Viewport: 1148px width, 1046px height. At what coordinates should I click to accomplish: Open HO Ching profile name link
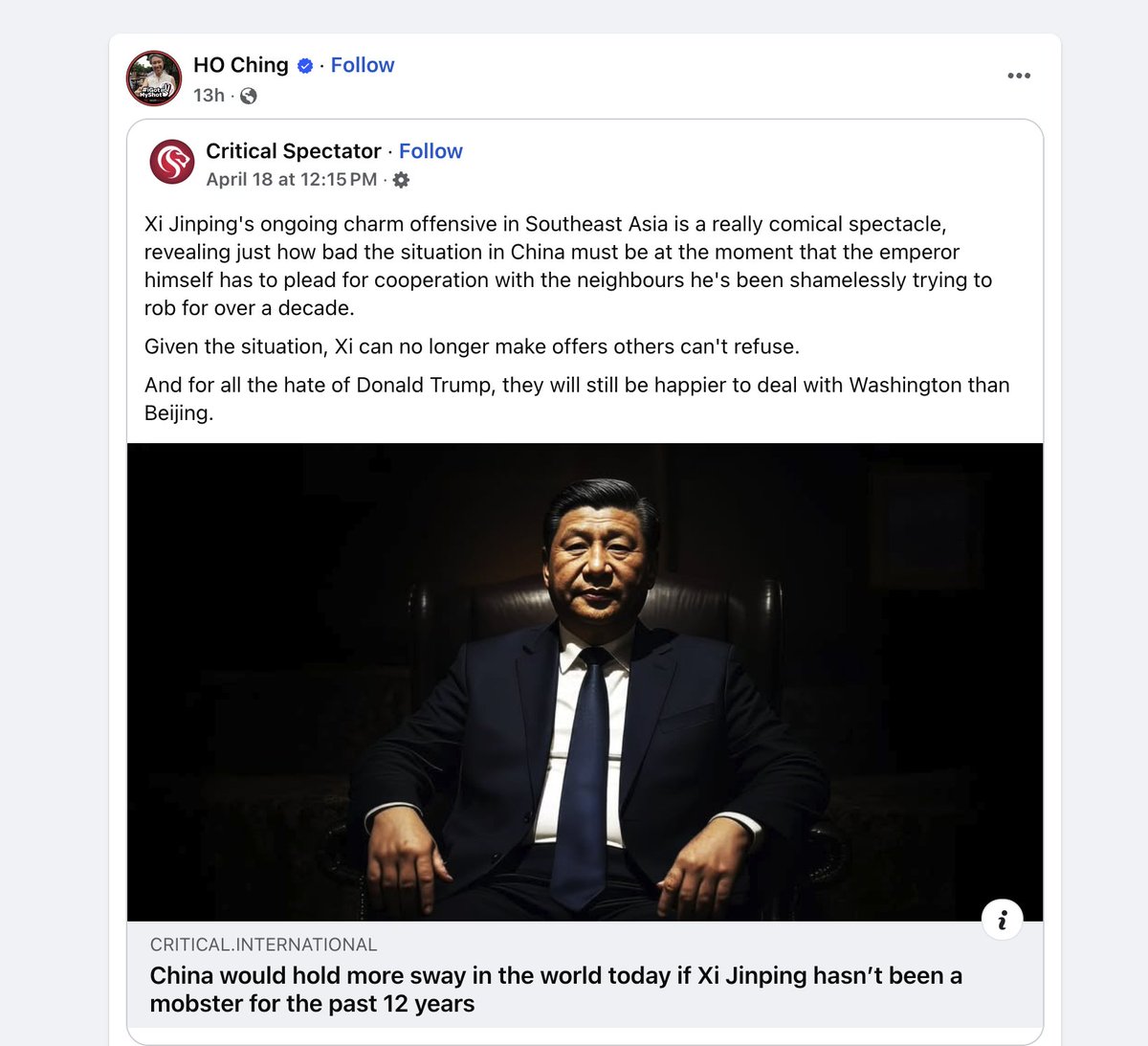pos(241,65)
